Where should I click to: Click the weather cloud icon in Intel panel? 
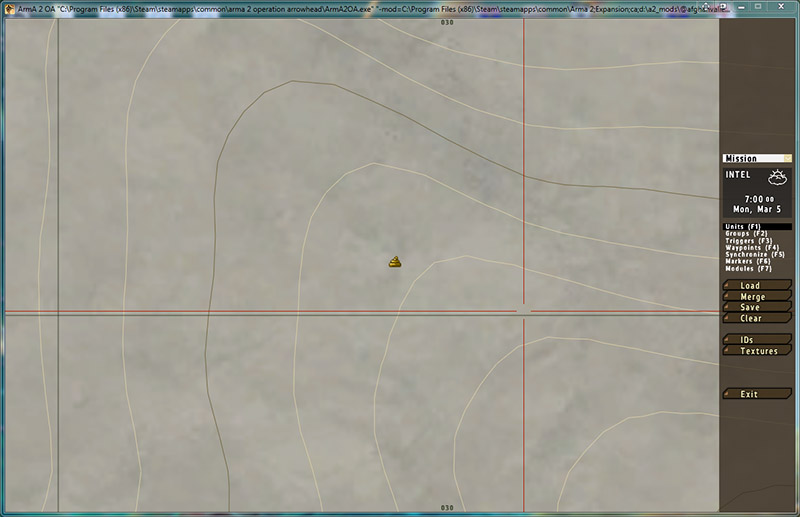click(x=777, y=178)
